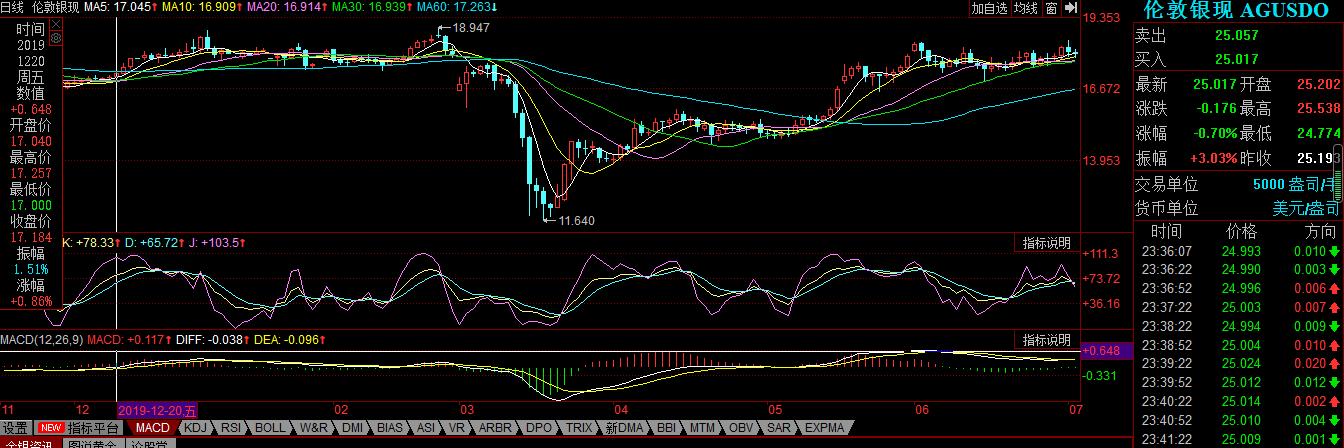Click the 时间 column header in tick list

[x=1164, y=231]
